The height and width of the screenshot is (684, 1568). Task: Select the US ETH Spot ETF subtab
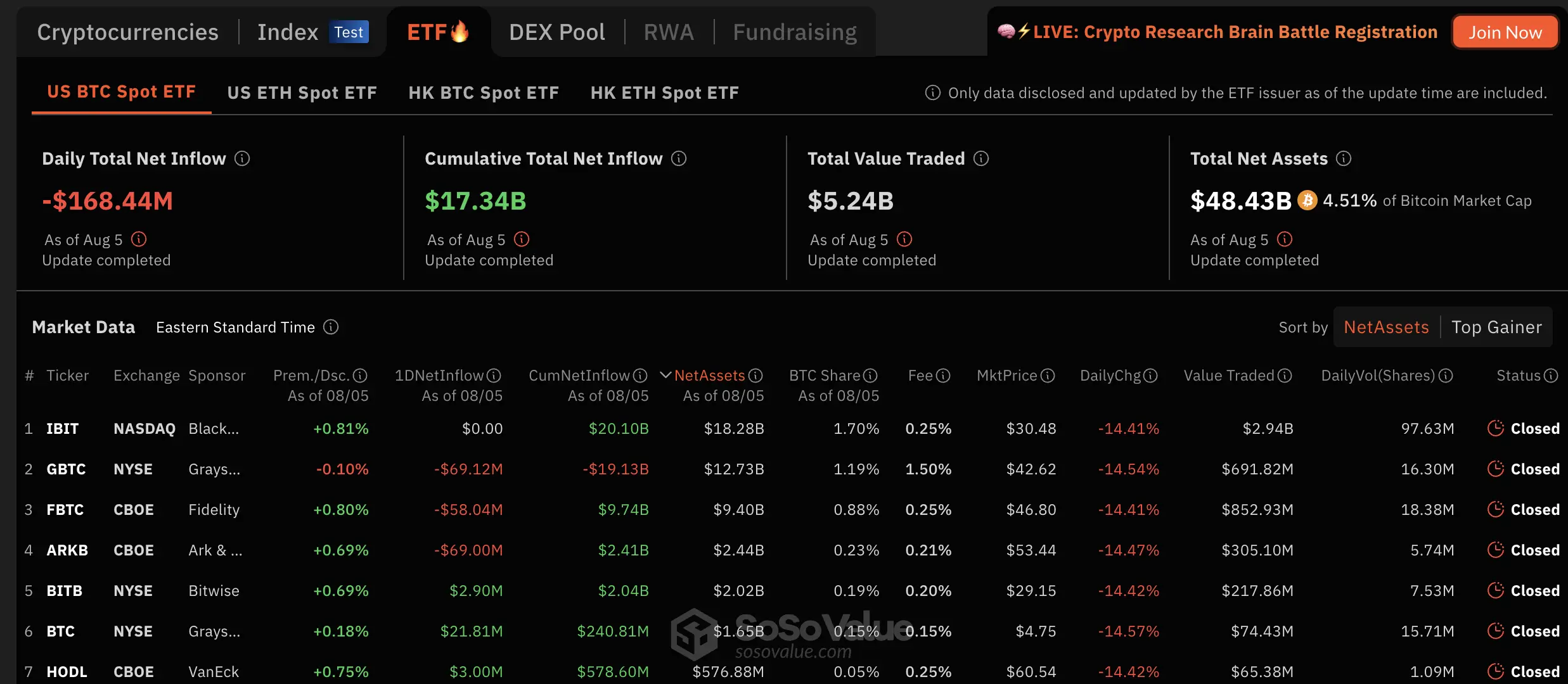pyautogui.click(x=302, y=93)
